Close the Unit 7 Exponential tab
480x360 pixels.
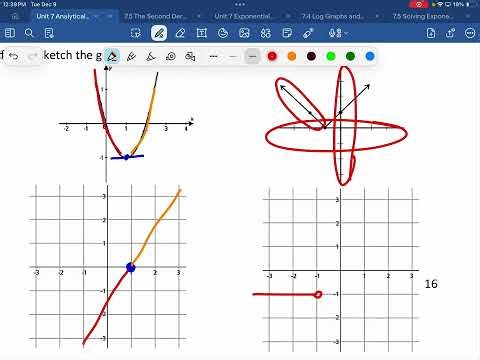pyautogui.click(x=288, y=16)
